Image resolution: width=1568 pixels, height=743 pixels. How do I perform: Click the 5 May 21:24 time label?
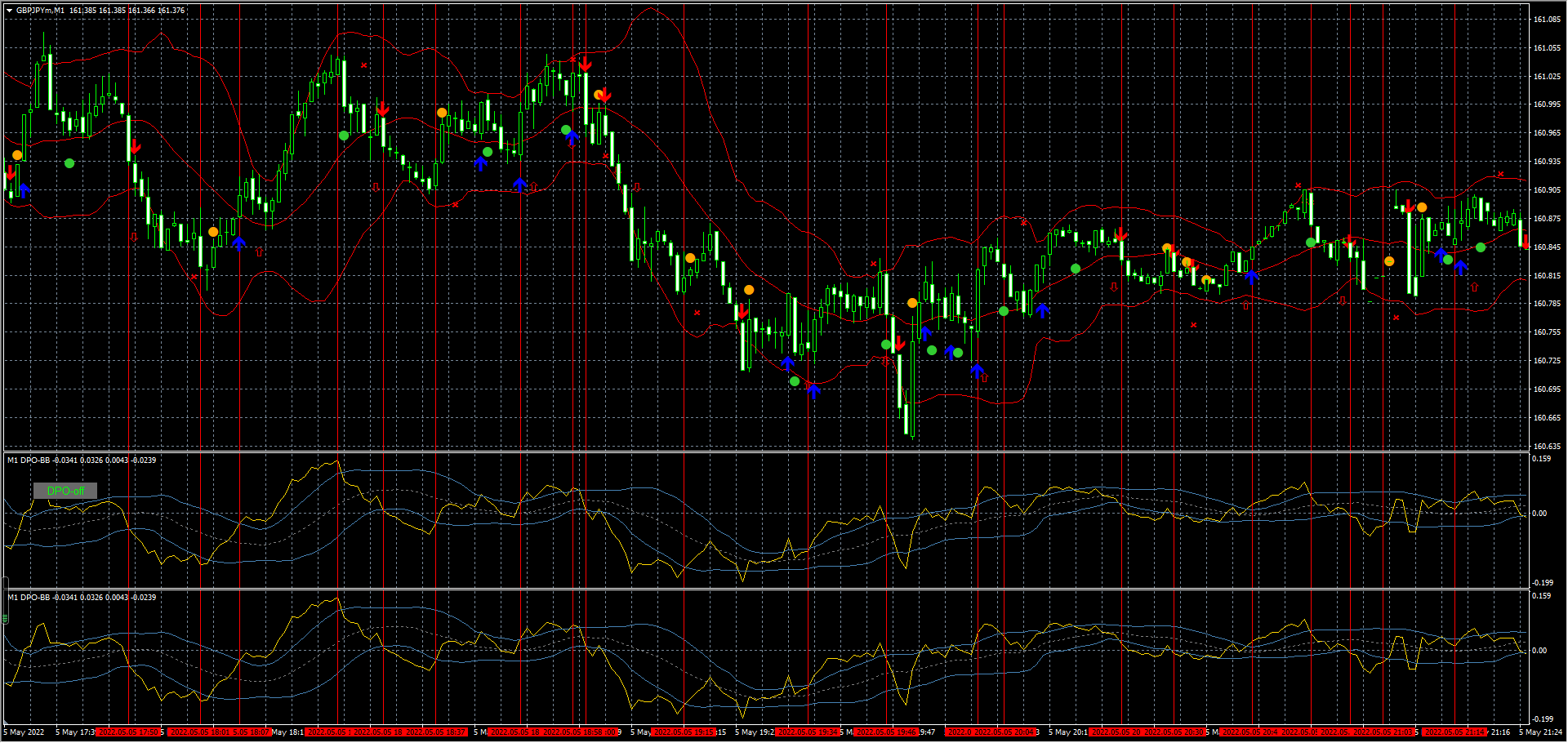point(1540,732)
